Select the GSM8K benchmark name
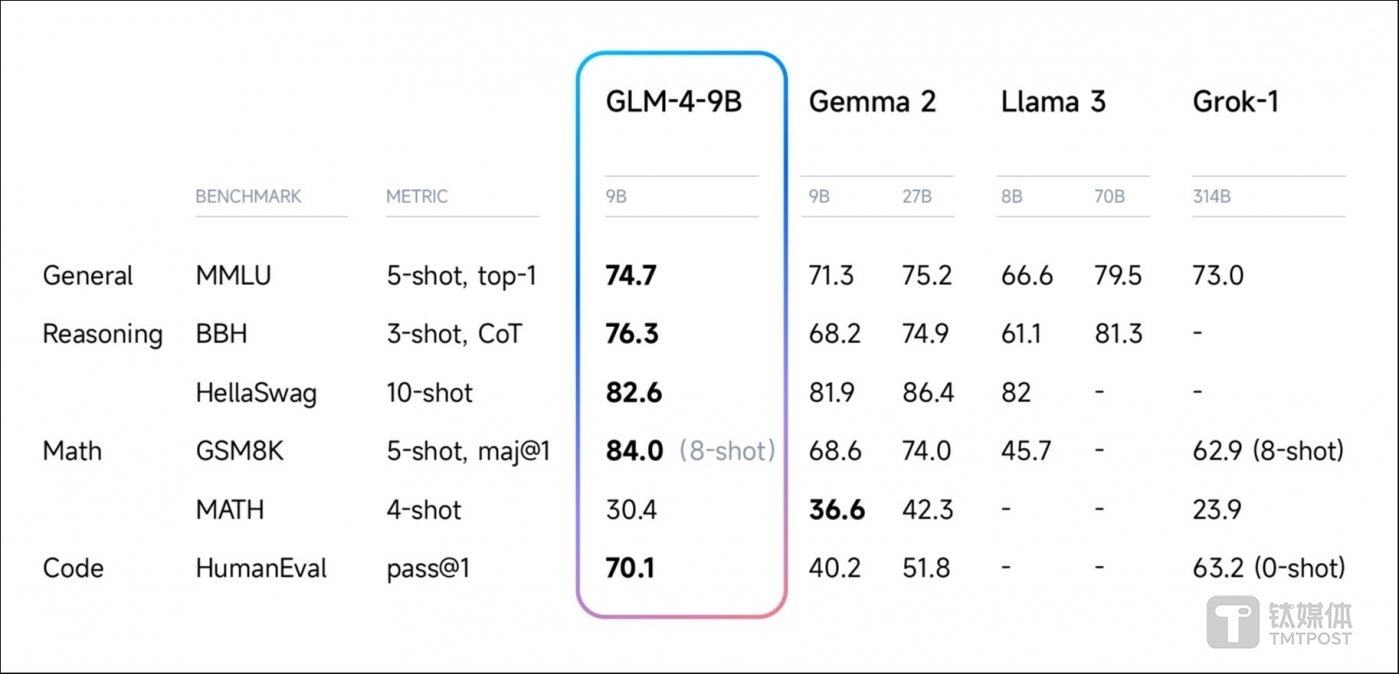The width and height of the screenshot is (1399, 674). click(x=240, y=451)
